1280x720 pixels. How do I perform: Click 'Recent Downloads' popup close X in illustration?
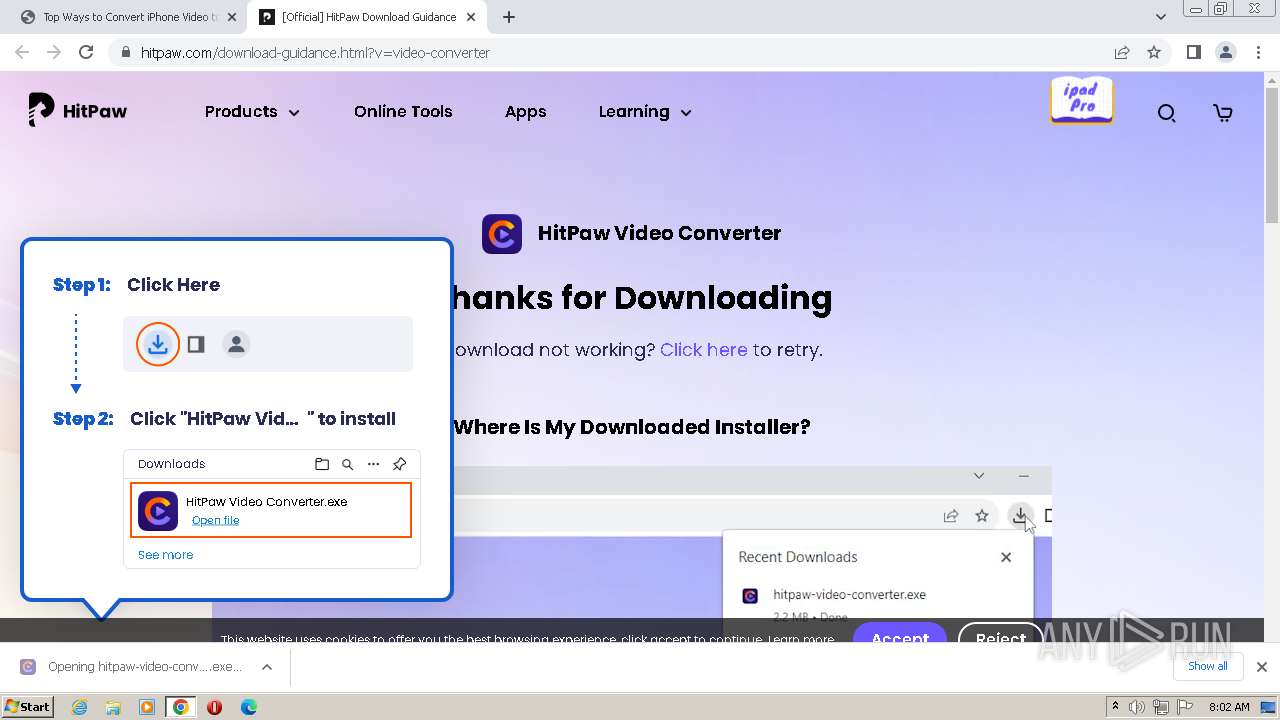pyautogui.click(x=1006, y=557)
